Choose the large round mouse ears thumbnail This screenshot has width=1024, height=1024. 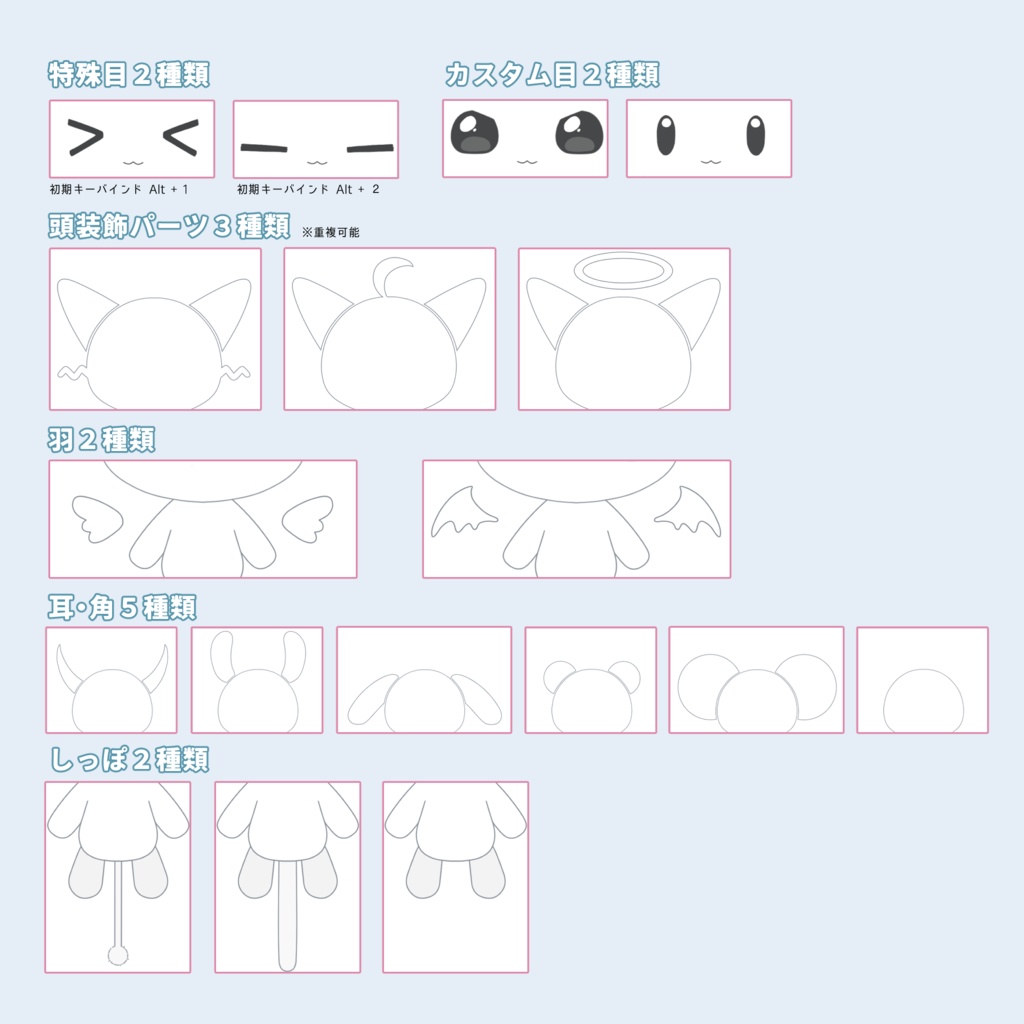pyautogui.click(x=757, y=680)
